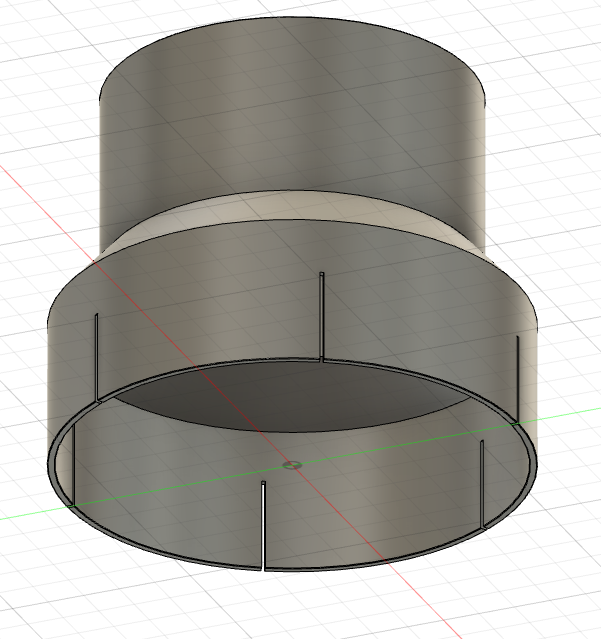Click the thin bottom rim face

coord(400,552)
